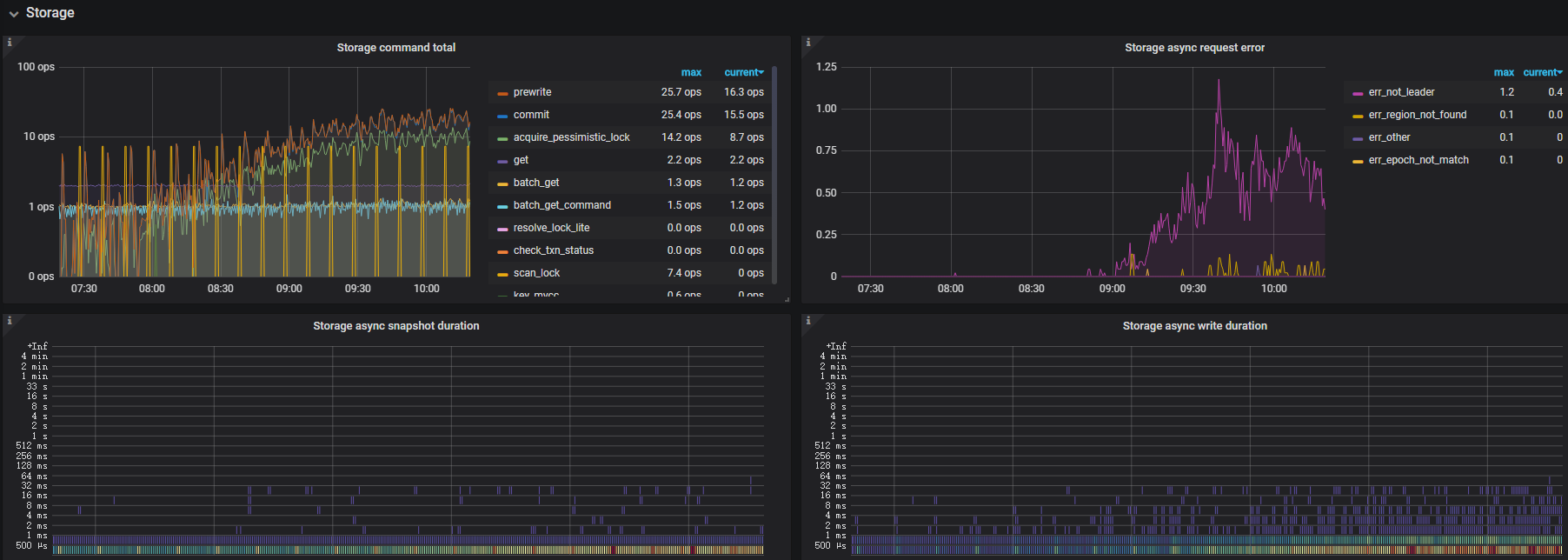Click the err_region_not_found color swatch
This screenshot has height=560, width=1568.
tap(1358, 116)
